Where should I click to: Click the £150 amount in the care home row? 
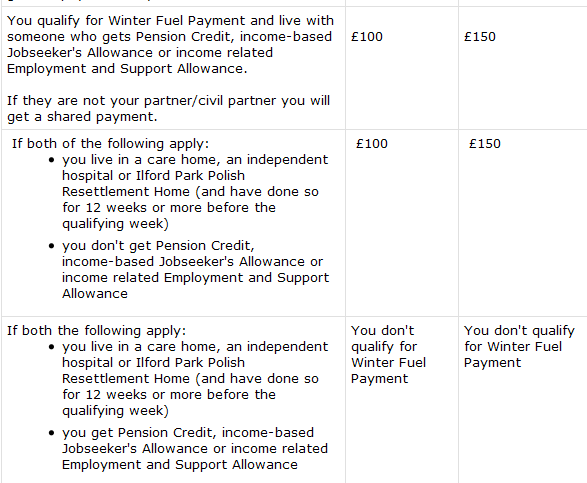pos(485,144)
